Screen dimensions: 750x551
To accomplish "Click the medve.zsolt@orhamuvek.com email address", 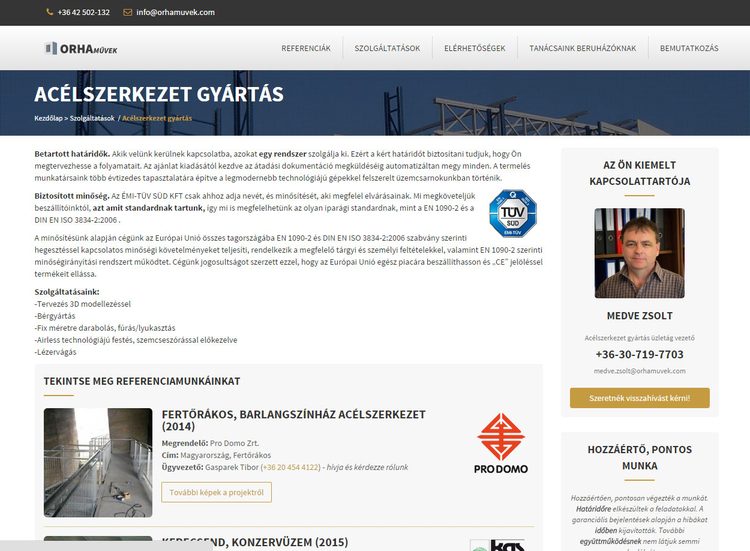I will pos(639,371).
